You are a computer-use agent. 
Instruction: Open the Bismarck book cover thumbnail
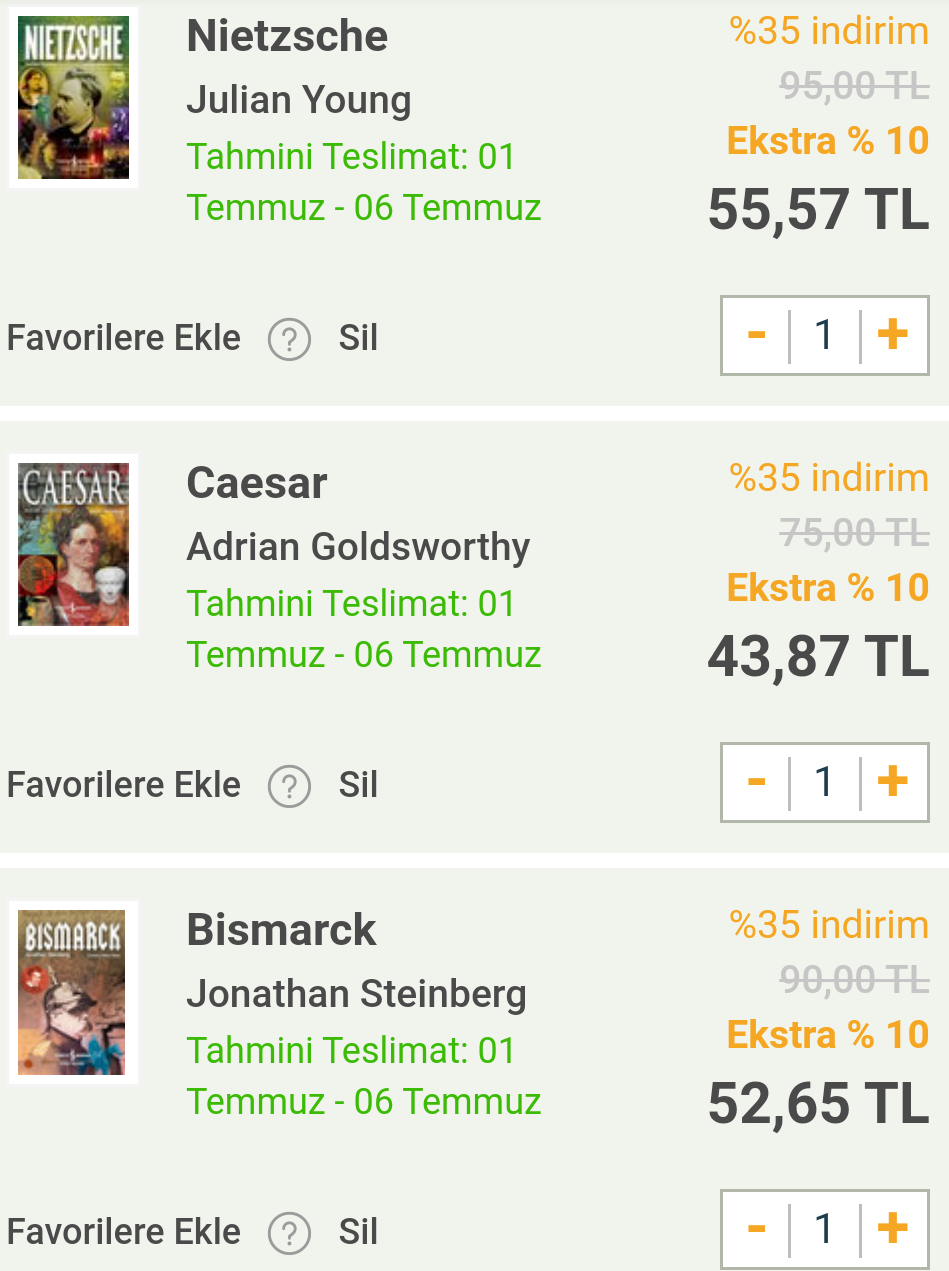73,991
